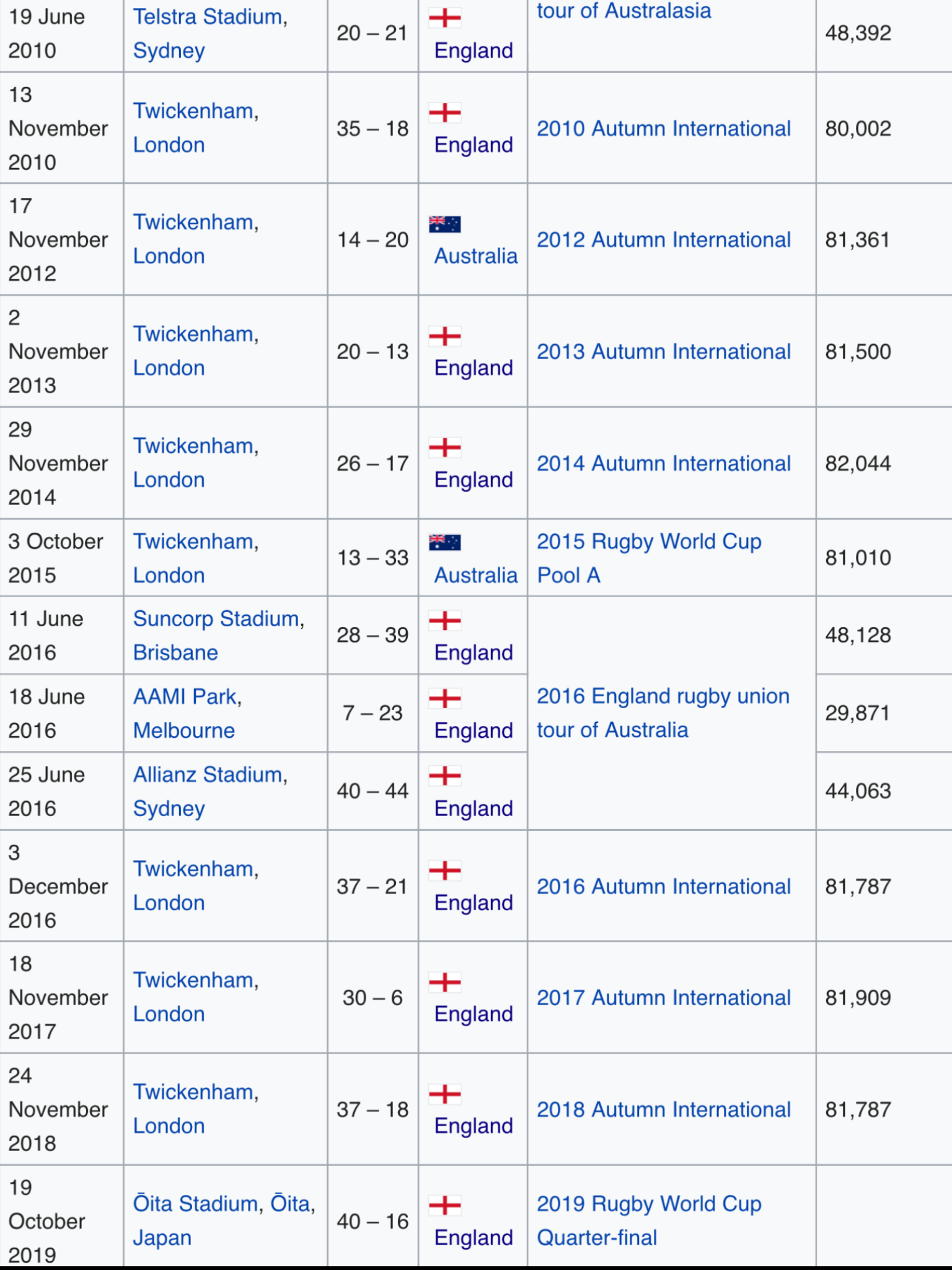Select the attendance value 80,002

[x=858, y=128]
